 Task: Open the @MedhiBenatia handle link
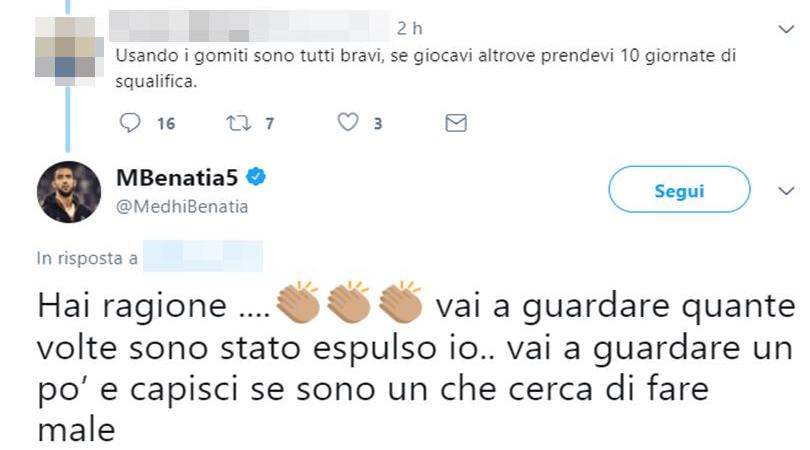click(x=182, y=207)
